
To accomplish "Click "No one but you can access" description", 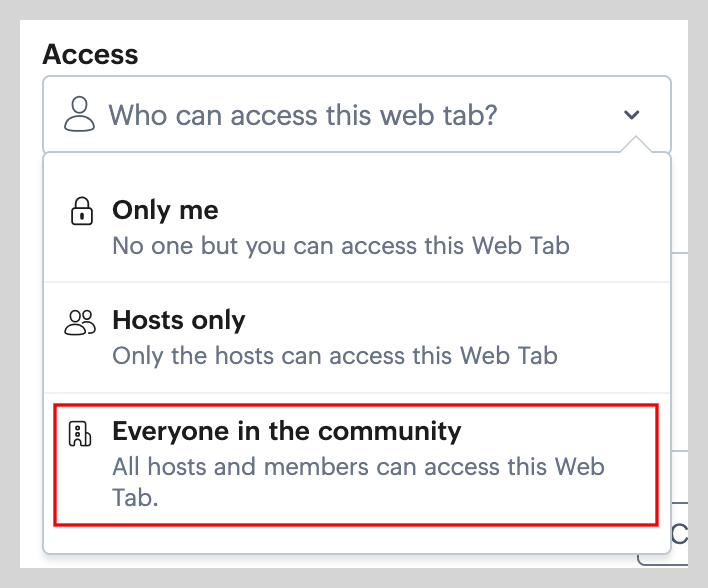I will point(340,245).
